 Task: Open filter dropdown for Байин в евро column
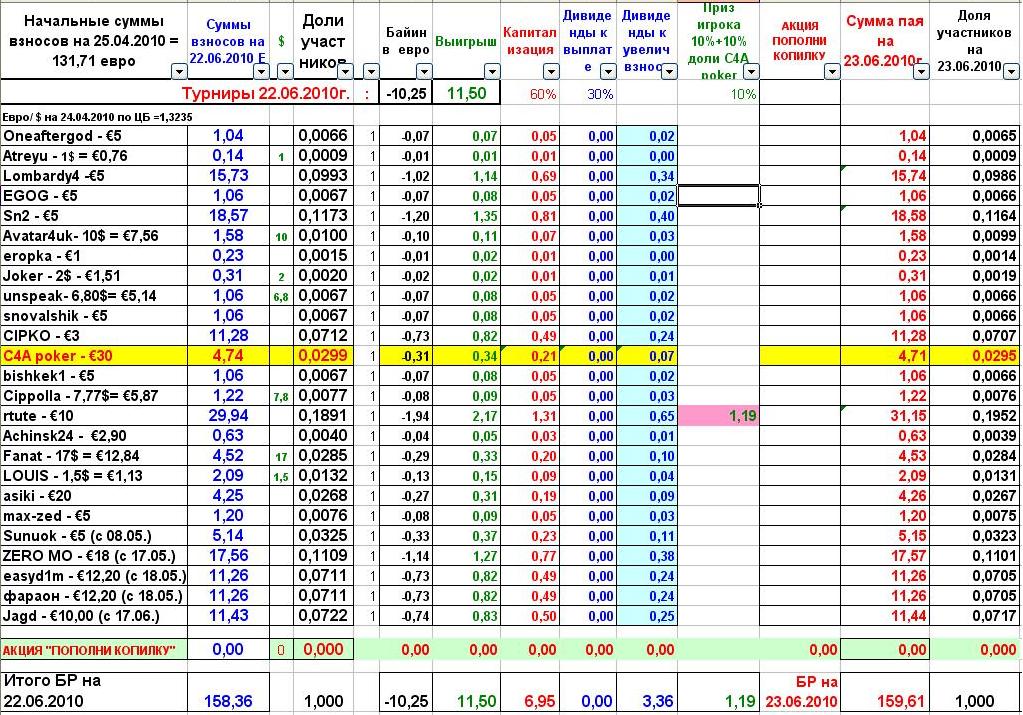424,70
